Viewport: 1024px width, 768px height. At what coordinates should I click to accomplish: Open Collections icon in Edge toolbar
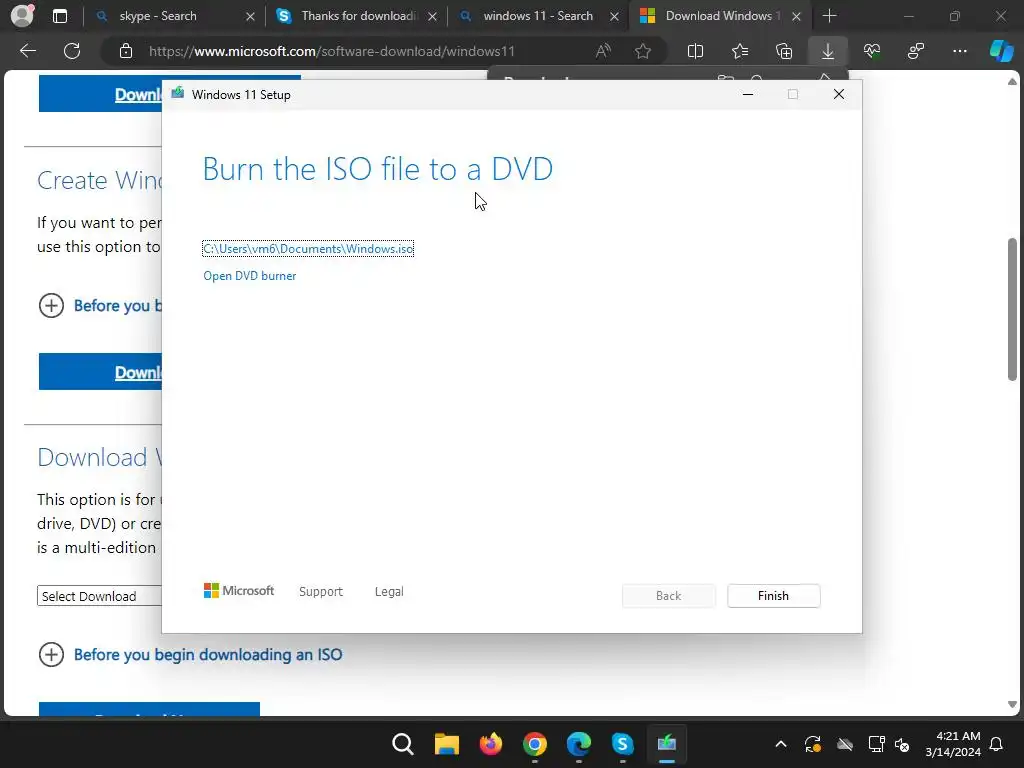784,51
